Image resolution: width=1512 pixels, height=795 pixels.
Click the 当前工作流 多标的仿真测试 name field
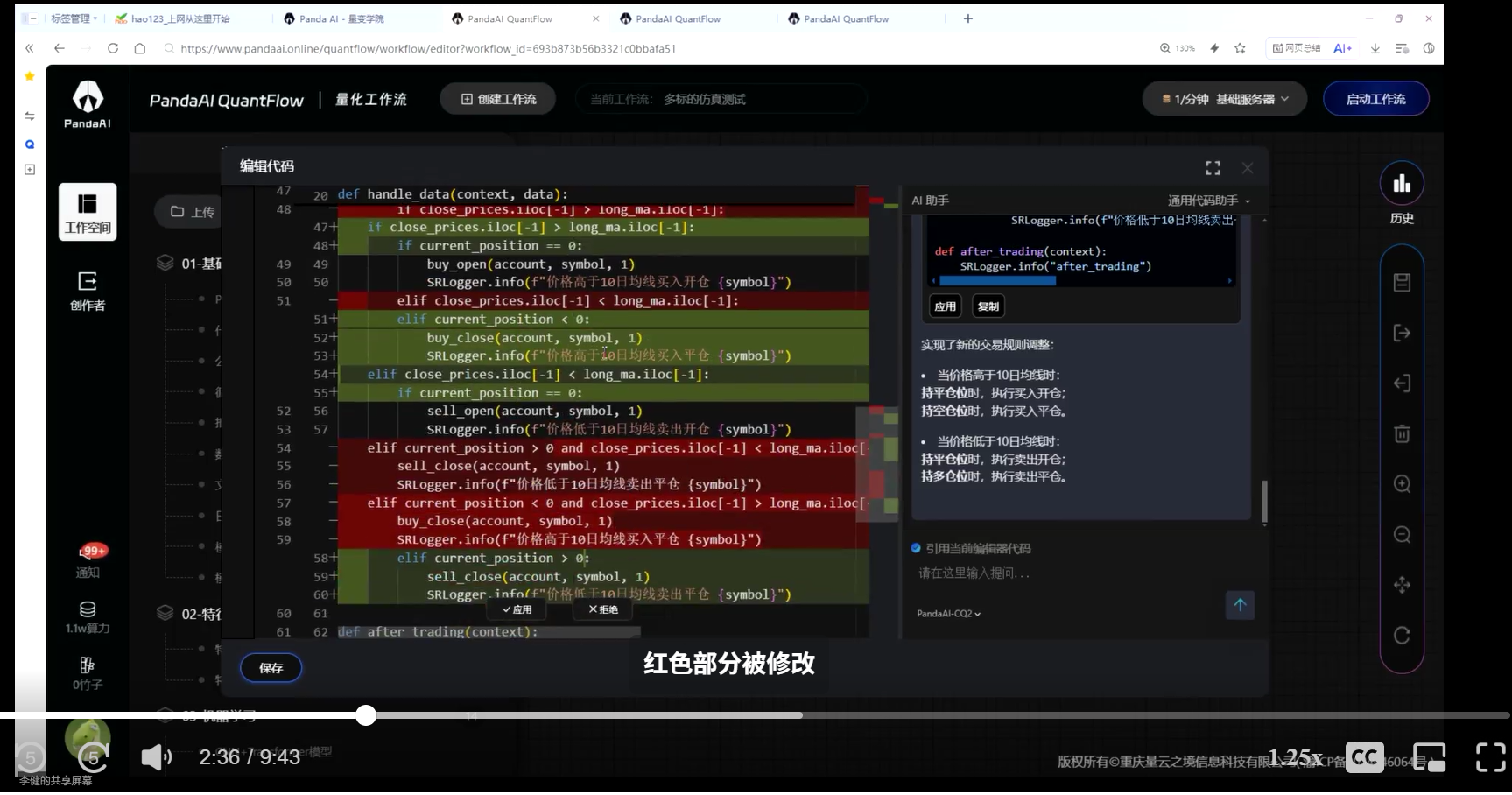click(x=721, y=99)
